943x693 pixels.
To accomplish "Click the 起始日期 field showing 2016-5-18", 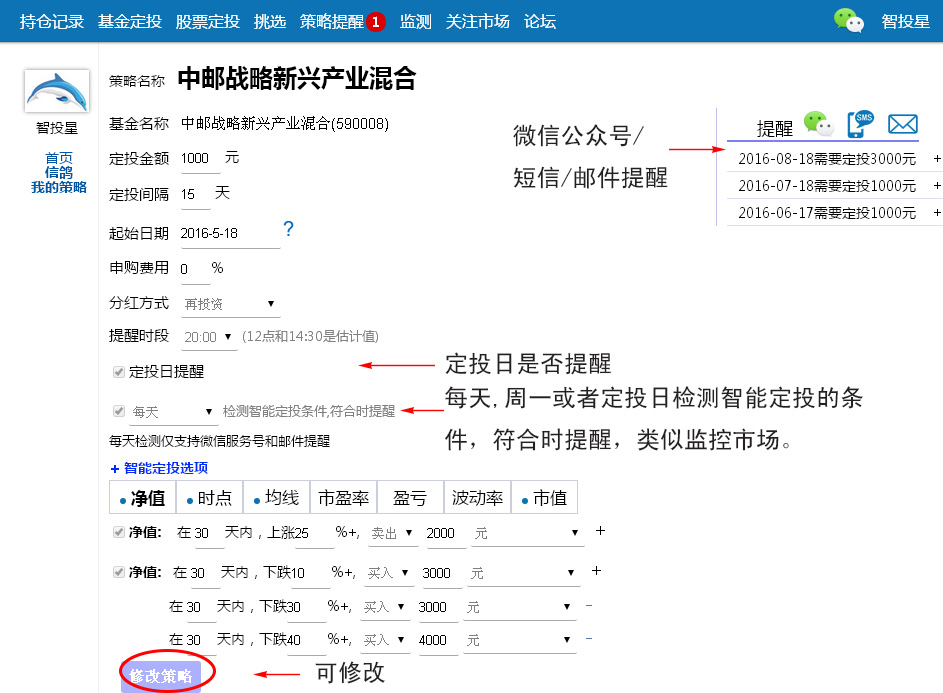I will pos(230,233).
